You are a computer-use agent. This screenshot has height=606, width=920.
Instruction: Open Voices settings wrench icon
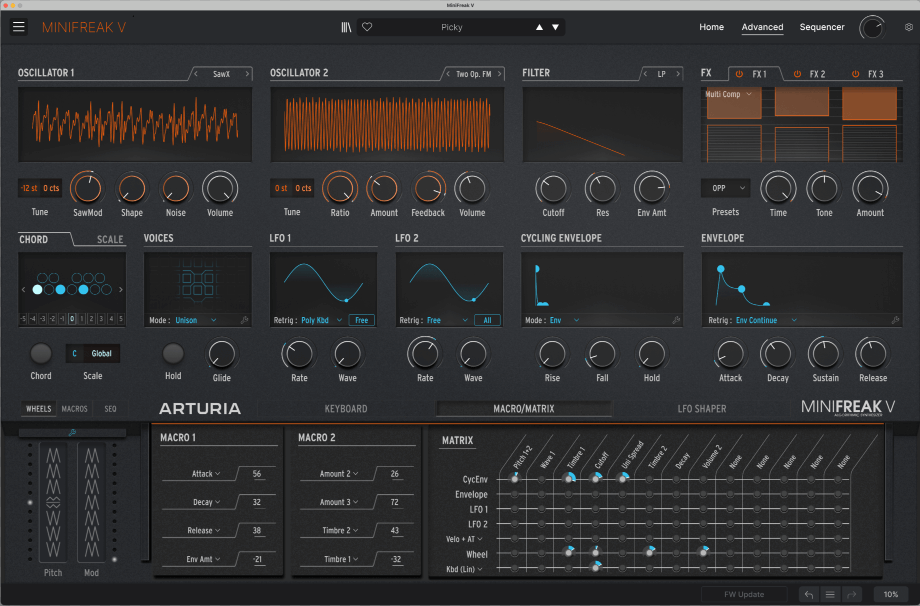click(244, 320)
